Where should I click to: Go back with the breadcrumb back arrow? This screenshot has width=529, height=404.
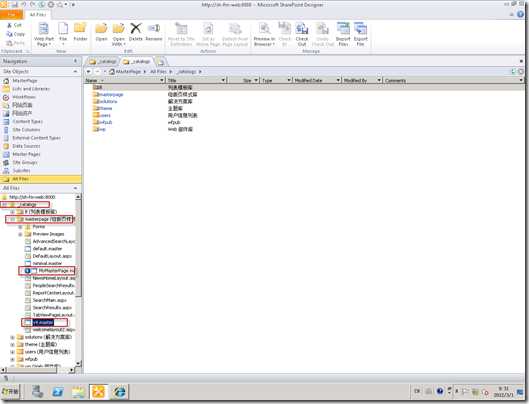(89, 72)
